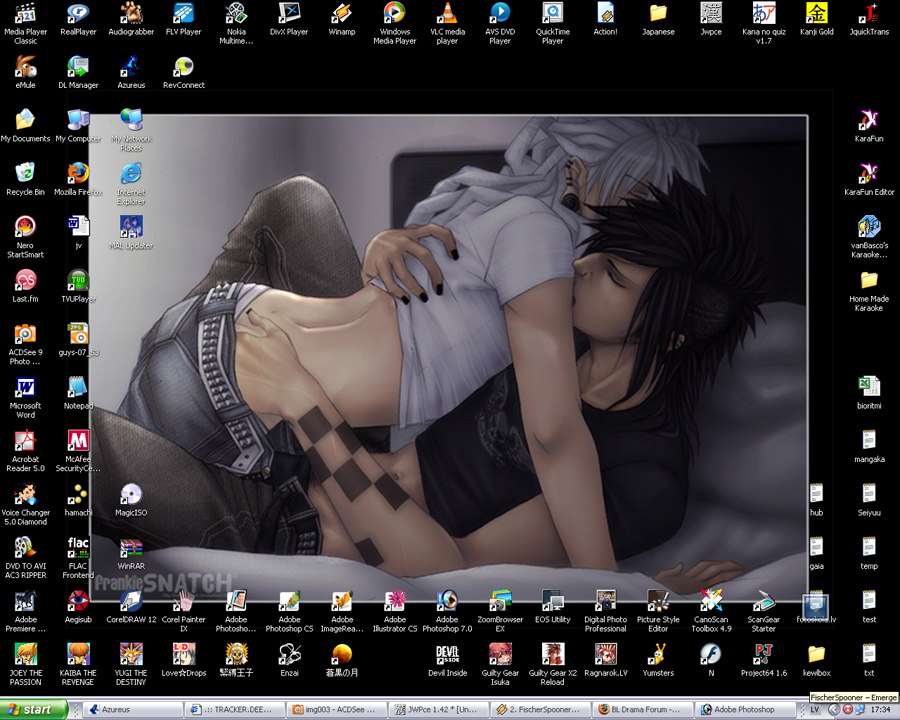
Task: Launch Devil Inside game icon
Action: click(447, 660)
